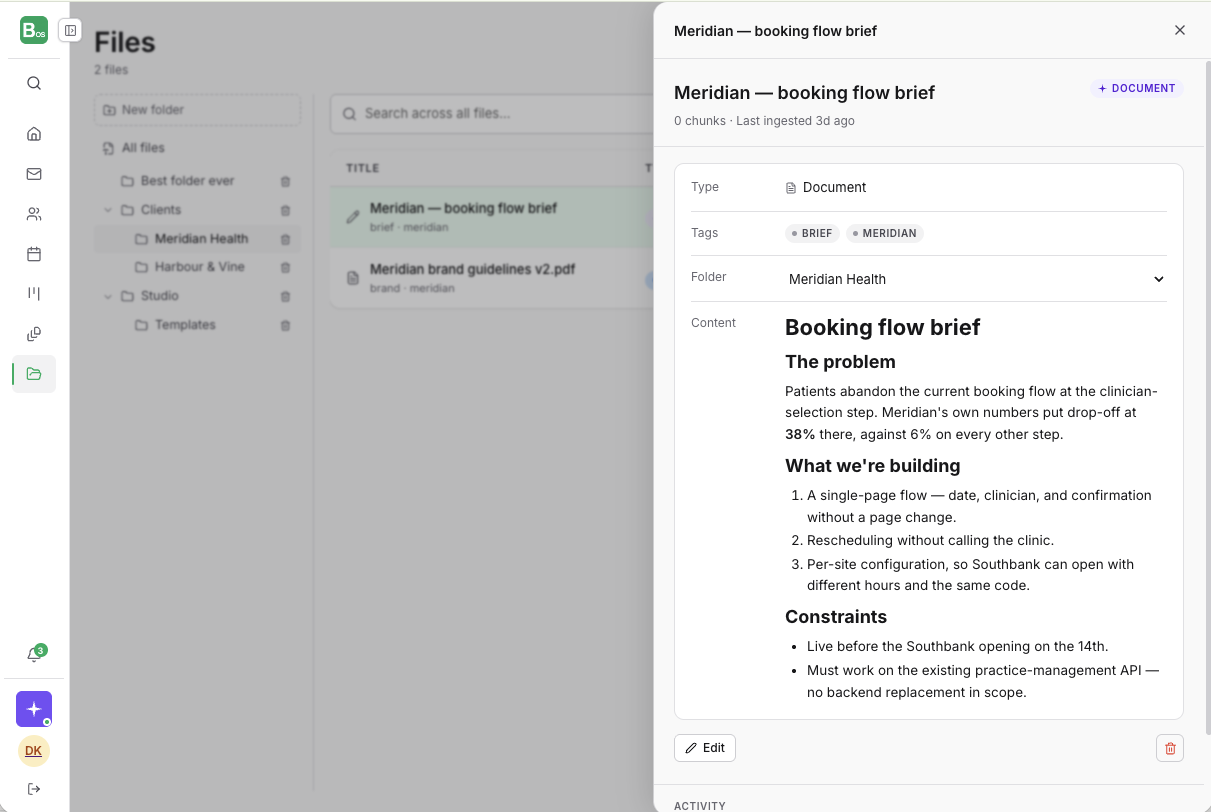Open the calendar sidebar icon
Screen dimensions: 1211x812
(x=34, y=254)
